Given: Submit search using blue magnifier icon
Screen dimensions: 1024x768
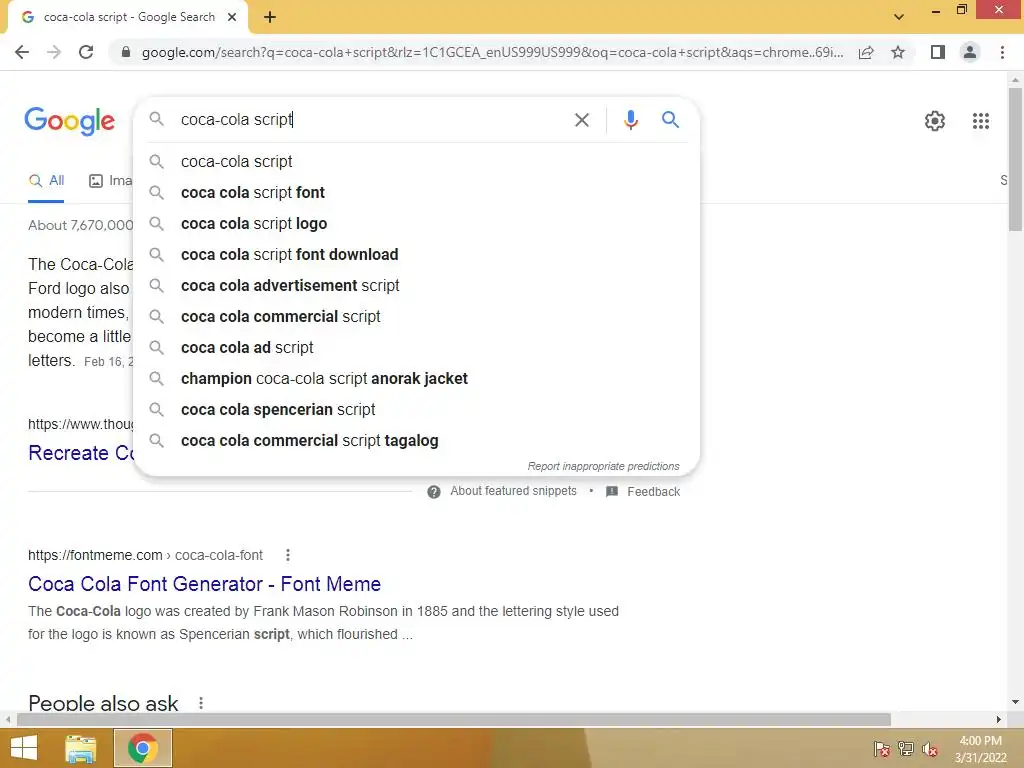Looking at the screenshot, I should [670, 120].
